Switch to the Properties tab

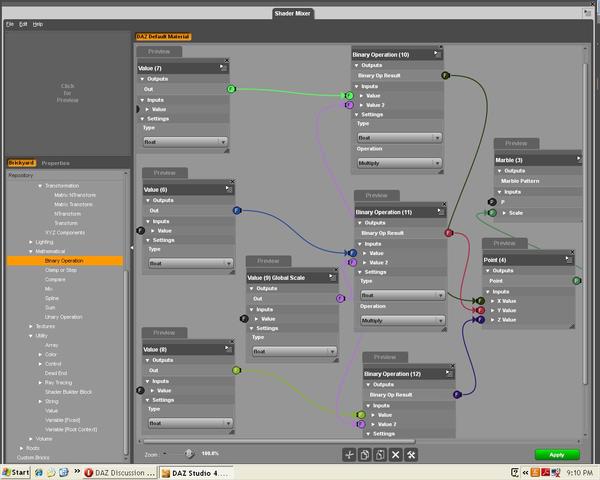tap(55, 163)
